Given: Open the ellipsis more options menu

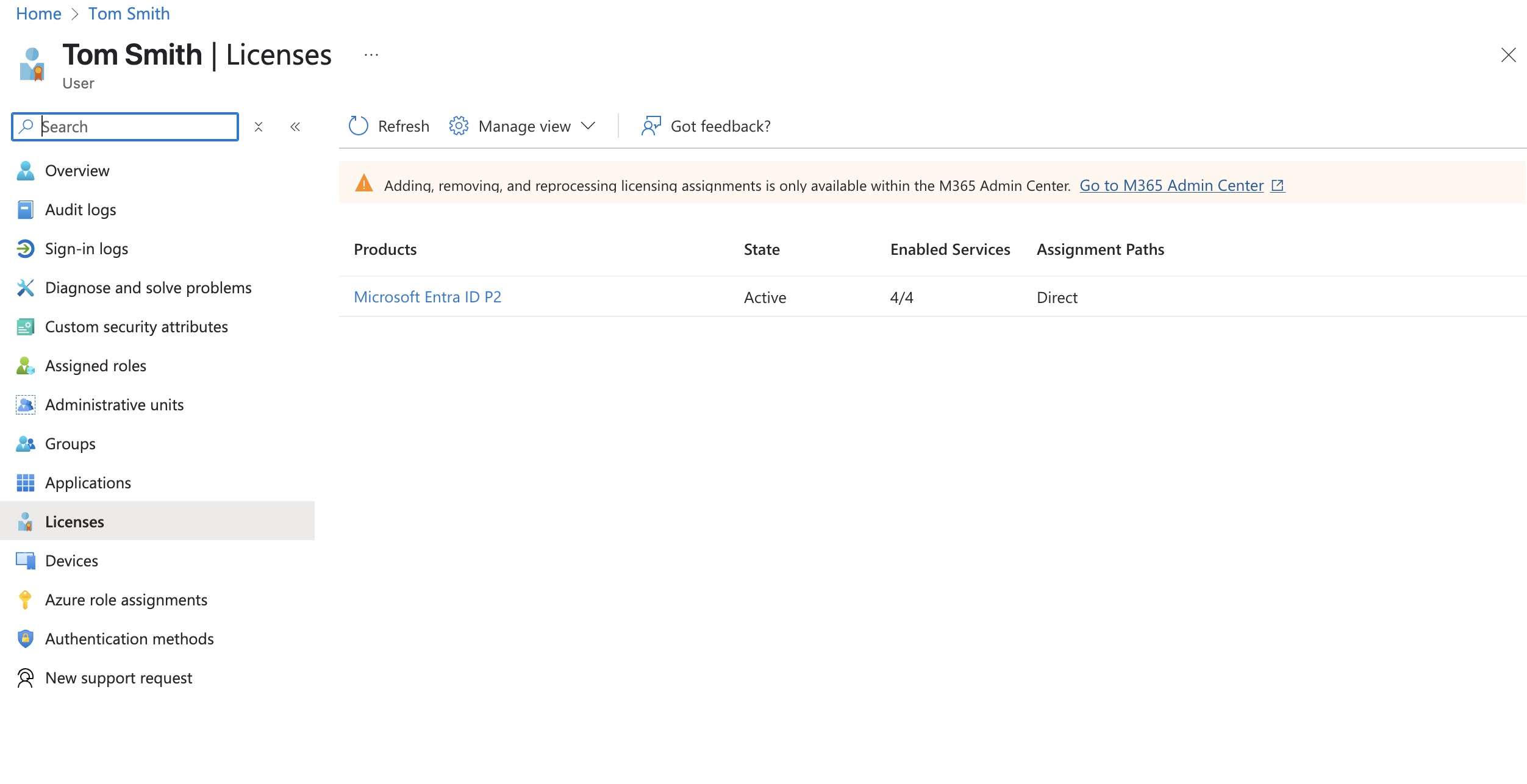Looking at the screenshot, I should click(x=371, y=55).
